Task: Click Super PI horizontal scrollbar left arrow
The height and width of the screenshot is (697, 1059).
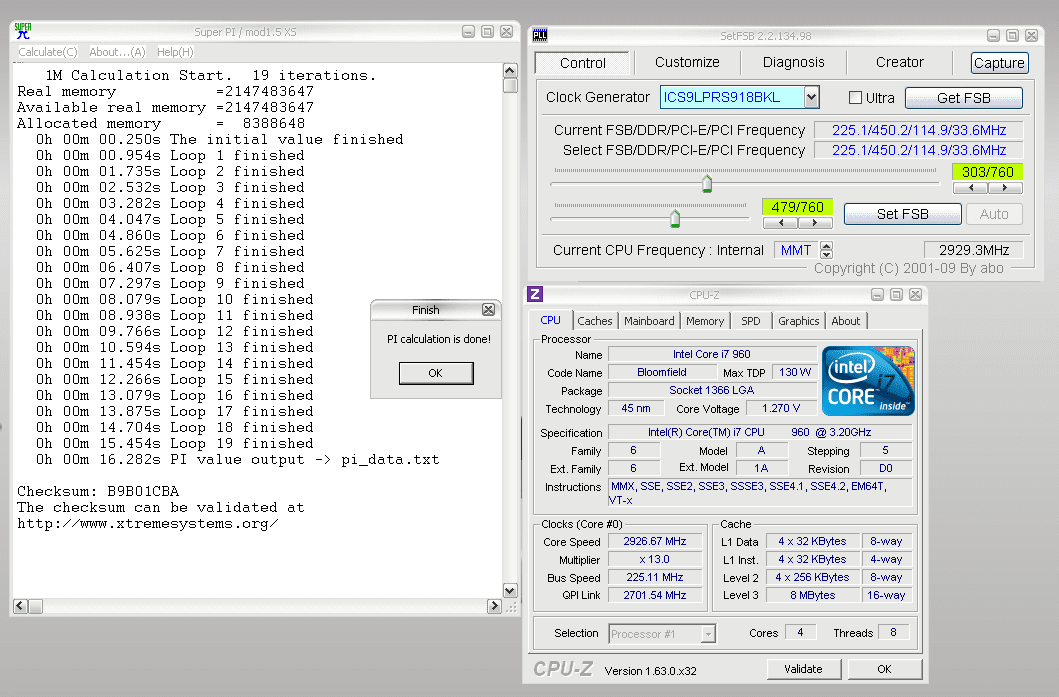Action: [x=20, y=606]
